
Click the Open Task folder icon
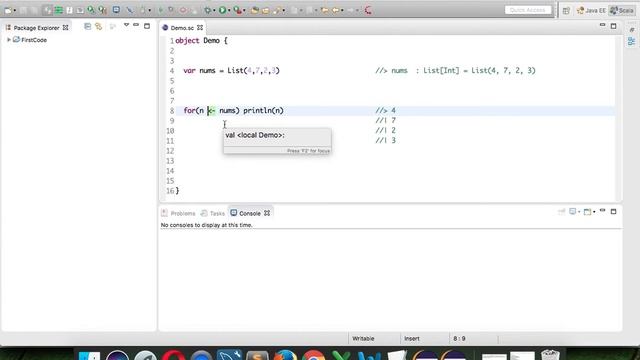(265, 10)
